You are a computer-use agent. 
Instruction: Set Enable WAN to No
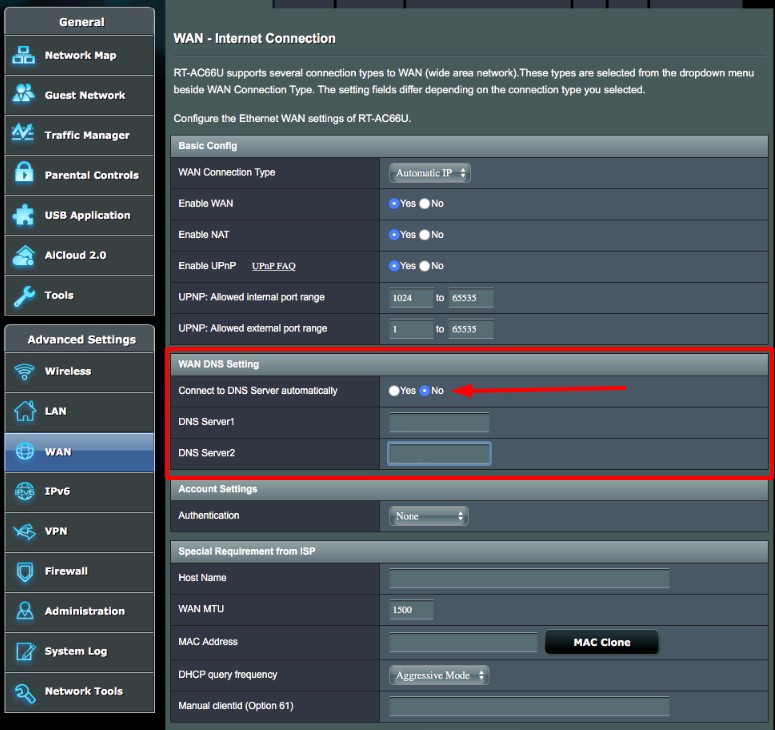424,204
